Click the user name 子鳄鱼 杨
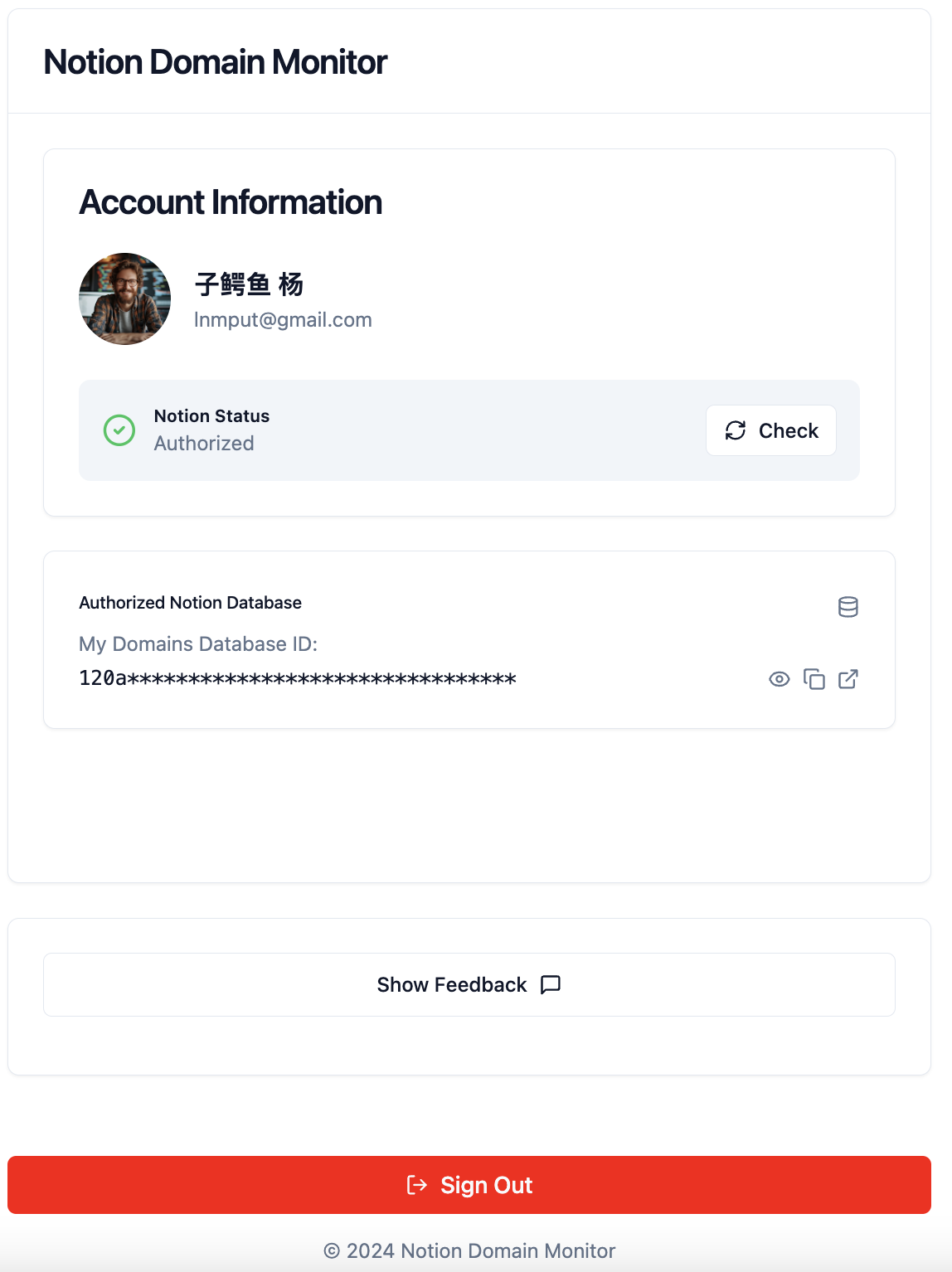This screenshot has width=952, height=1272. (249, 284)
